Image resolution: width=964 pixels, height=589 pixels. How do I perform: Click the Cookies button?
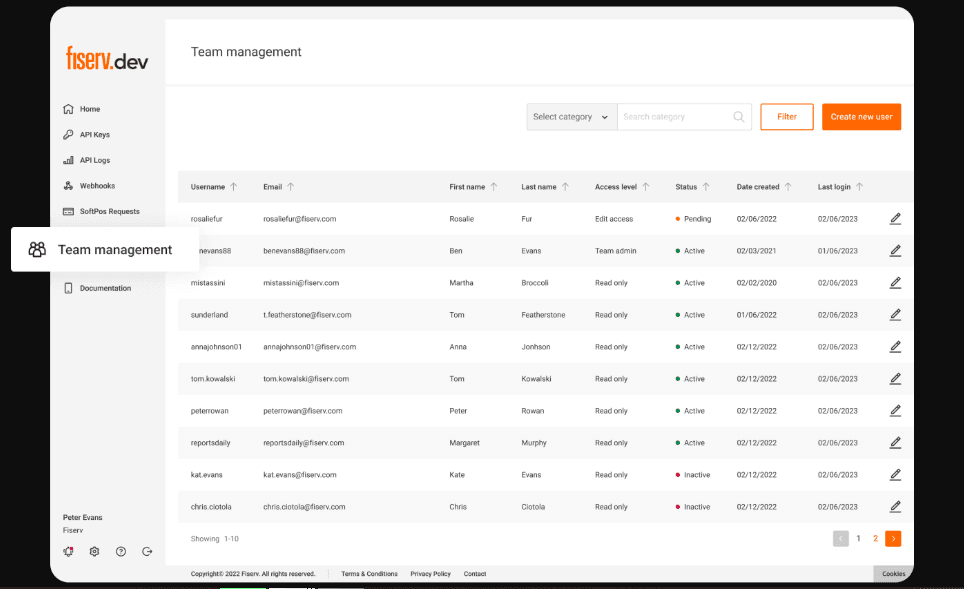point(893,574)
